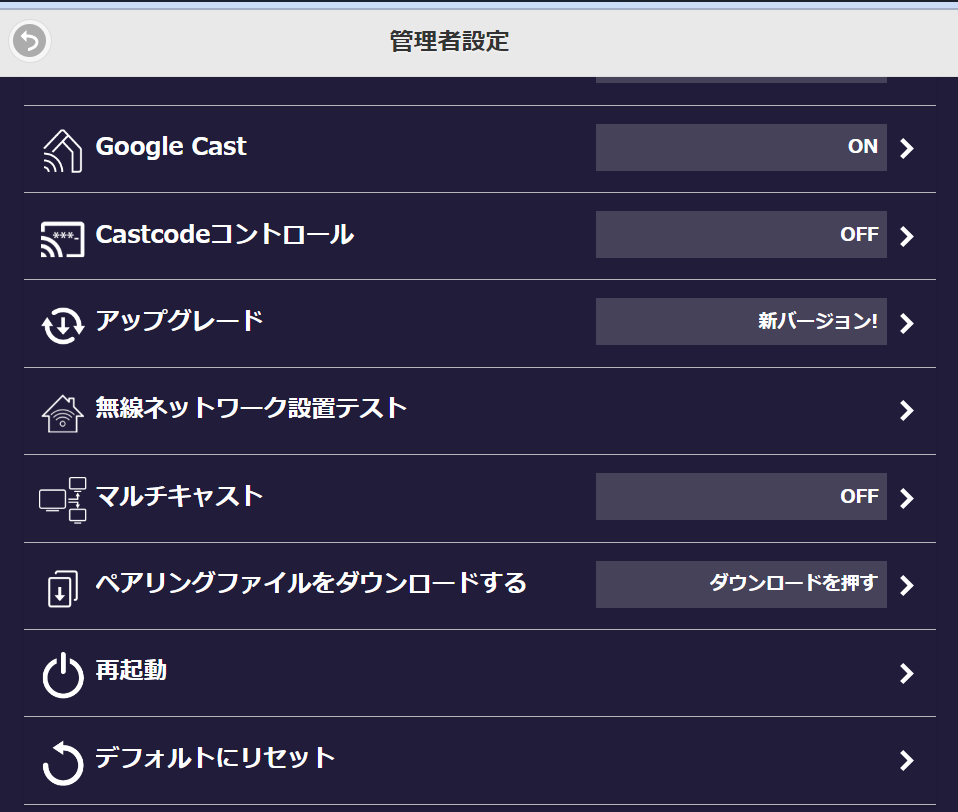Expand 無線ネットワーク設置テスト with its chevron
The image size is (958, 812).
click(906, 411)
